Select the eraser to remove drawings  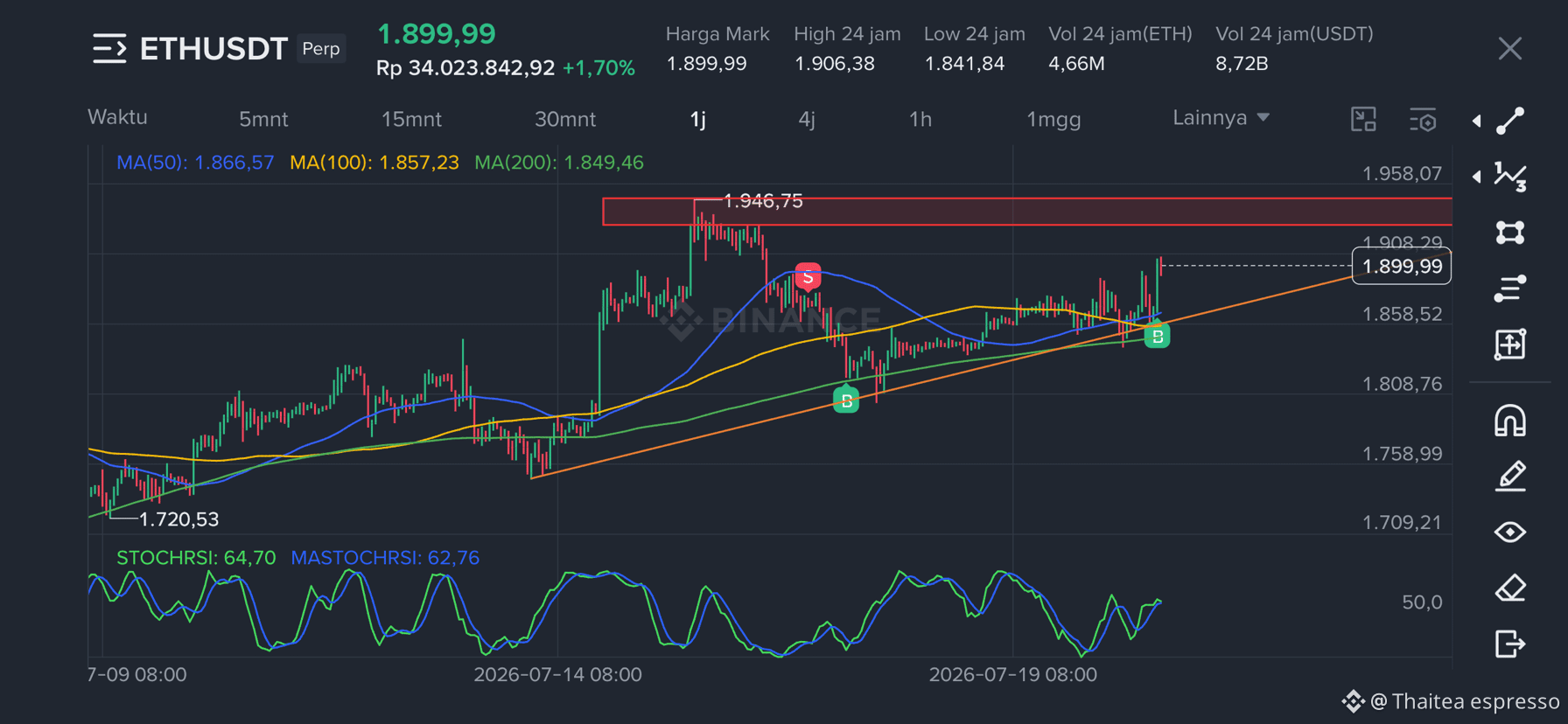pyautogui.click(x=1510, y=588)
